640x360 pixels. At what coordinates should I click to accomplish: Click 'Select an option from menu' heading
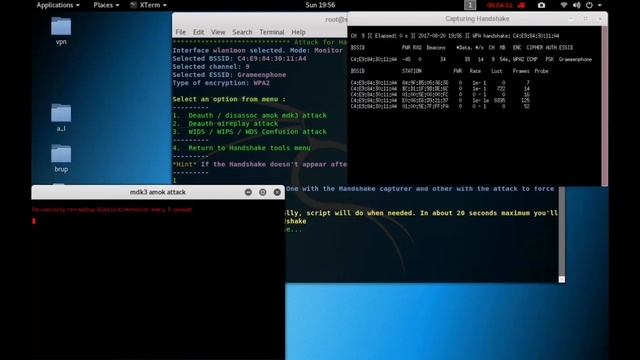tap(229, 99)
